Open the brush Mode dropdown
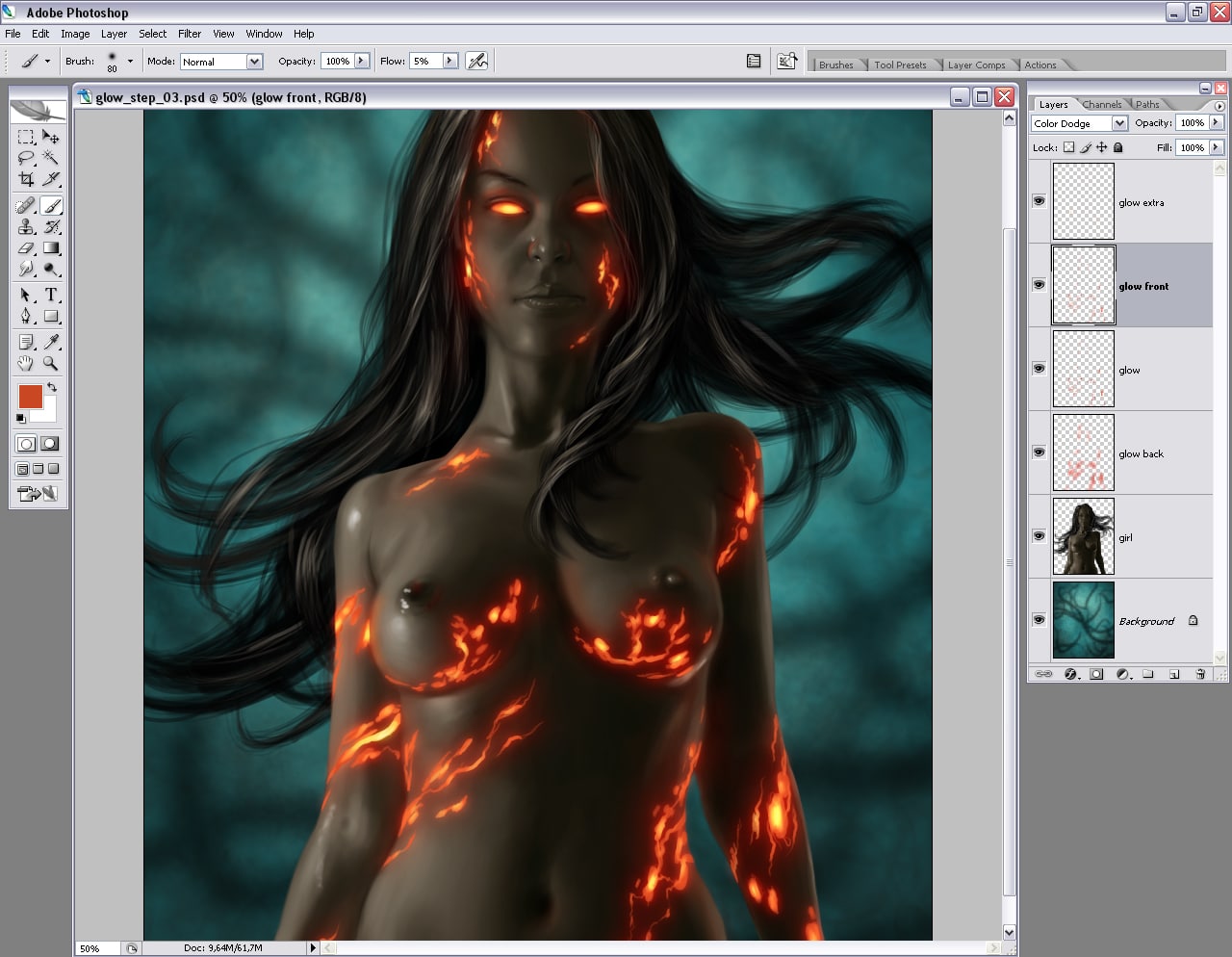The image size is (1232, 957). pos(254,62)
